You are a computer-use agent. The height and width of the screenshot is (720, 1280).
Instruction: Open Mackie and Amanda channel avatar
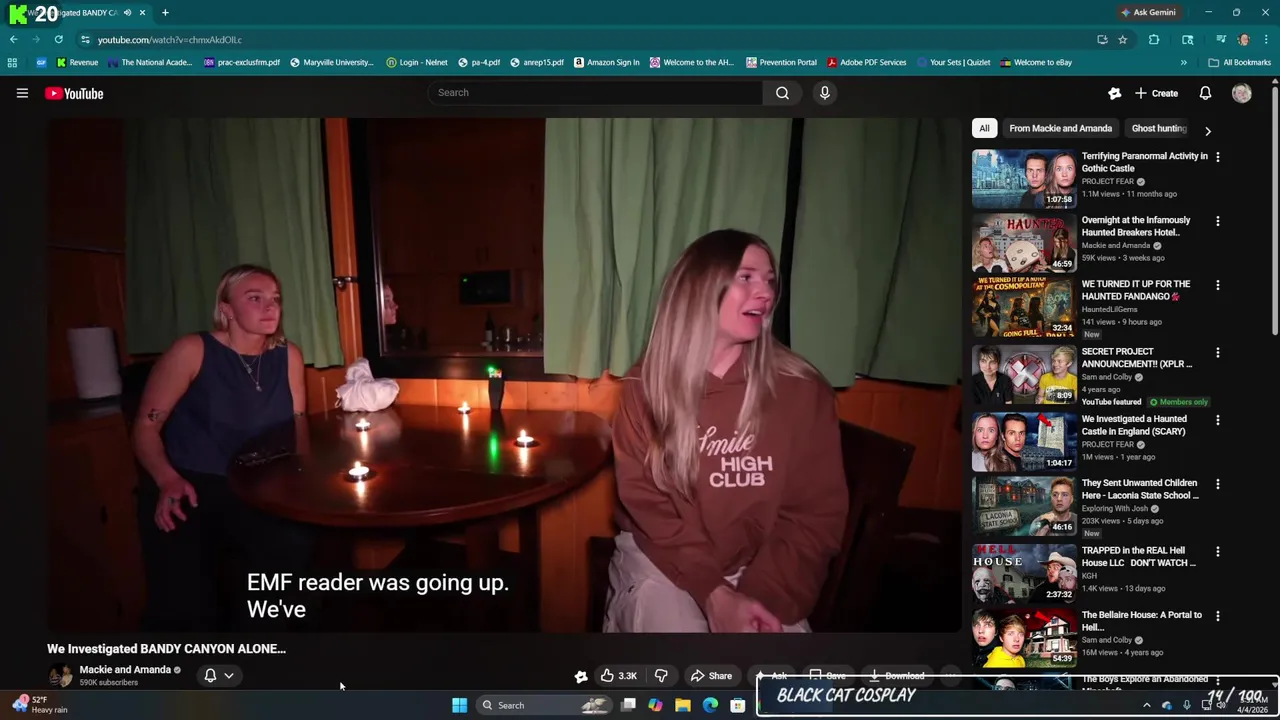[x=61, y=676]
